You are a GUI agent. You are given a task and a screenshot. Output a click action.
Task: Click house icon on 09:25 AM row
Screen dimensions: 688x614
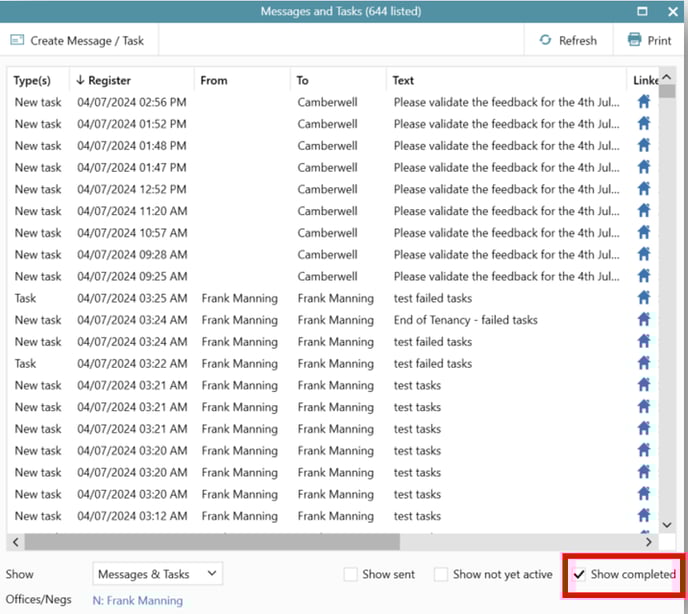pyautogui.click(x=644, y=276)
